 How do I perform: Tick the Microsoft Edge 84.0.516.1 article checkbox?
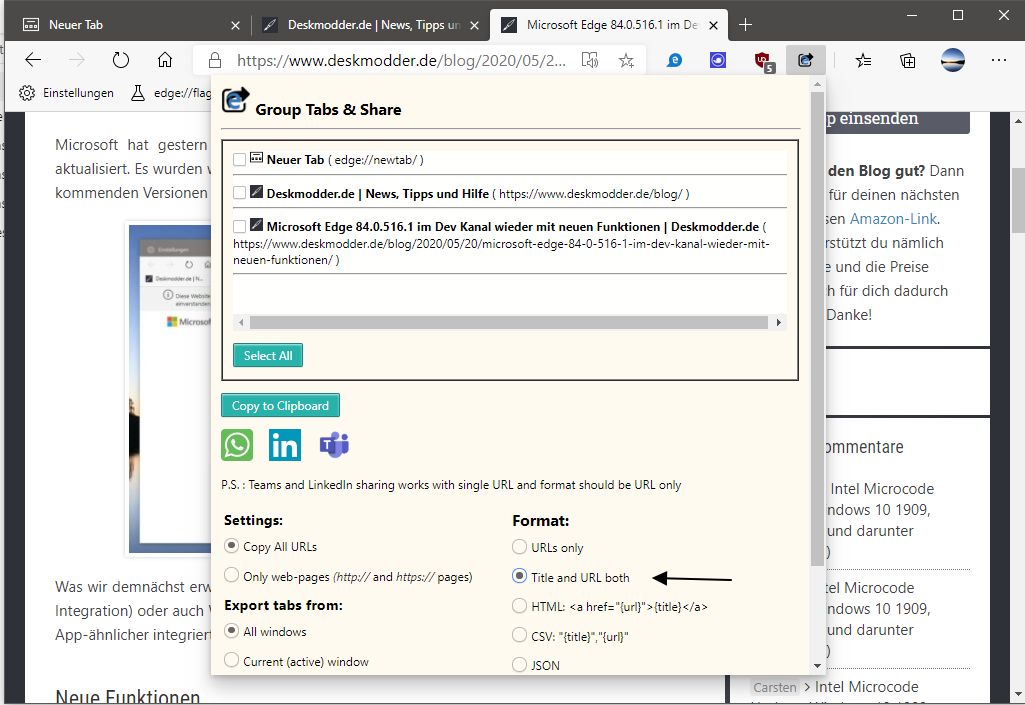point(239,226)
